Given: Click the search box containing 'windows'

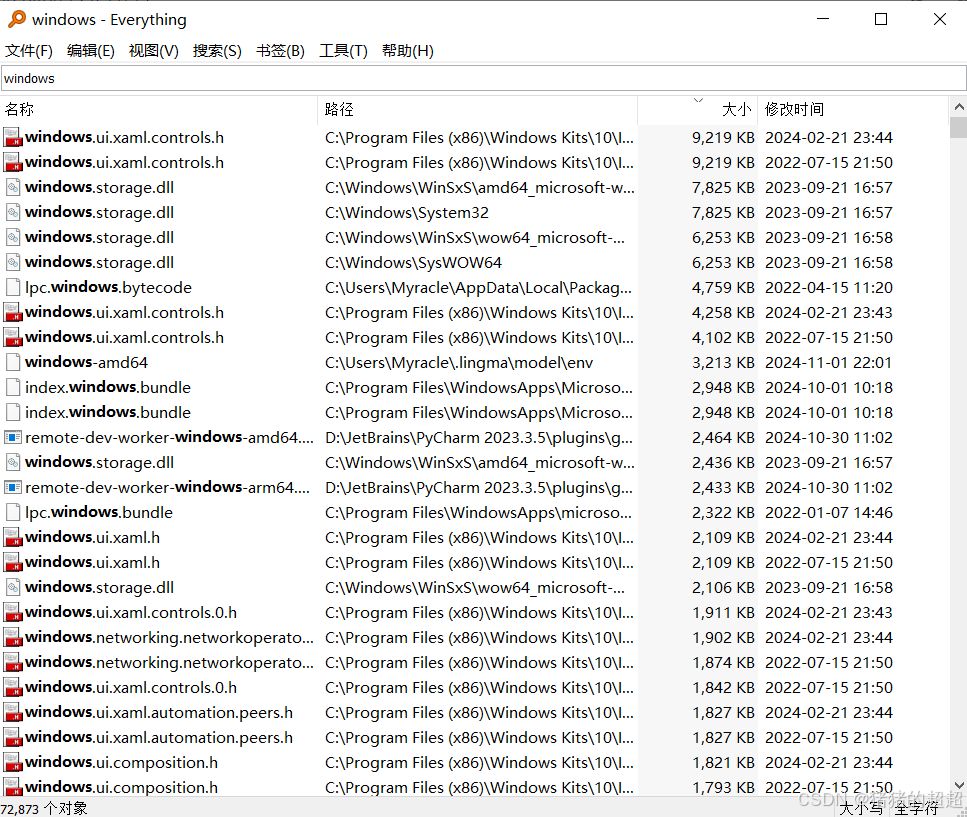Looking at the screenshot, I should tap(484, 78).
